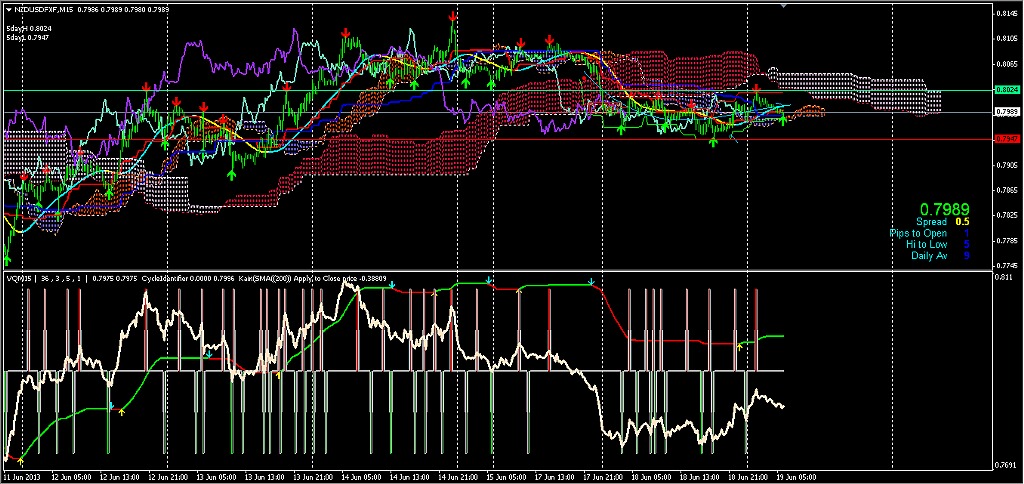Click the green 0.8024 price tag on the axis
The image size is (1024, 484).
[1007, 90]
